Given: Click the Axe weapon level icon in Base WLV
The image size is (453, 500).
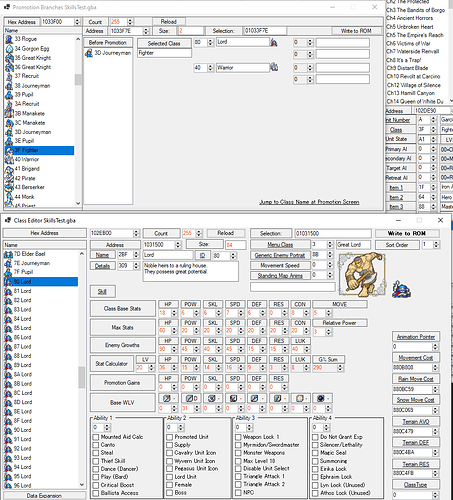Looking at the screenshot, I should pyautogui.click(x=211, y=398).
